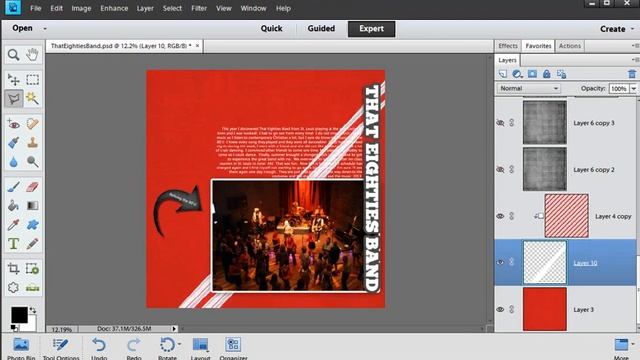640x360 pixels.
Task: Create a new layer icon
Action: (x=503, y=74)
